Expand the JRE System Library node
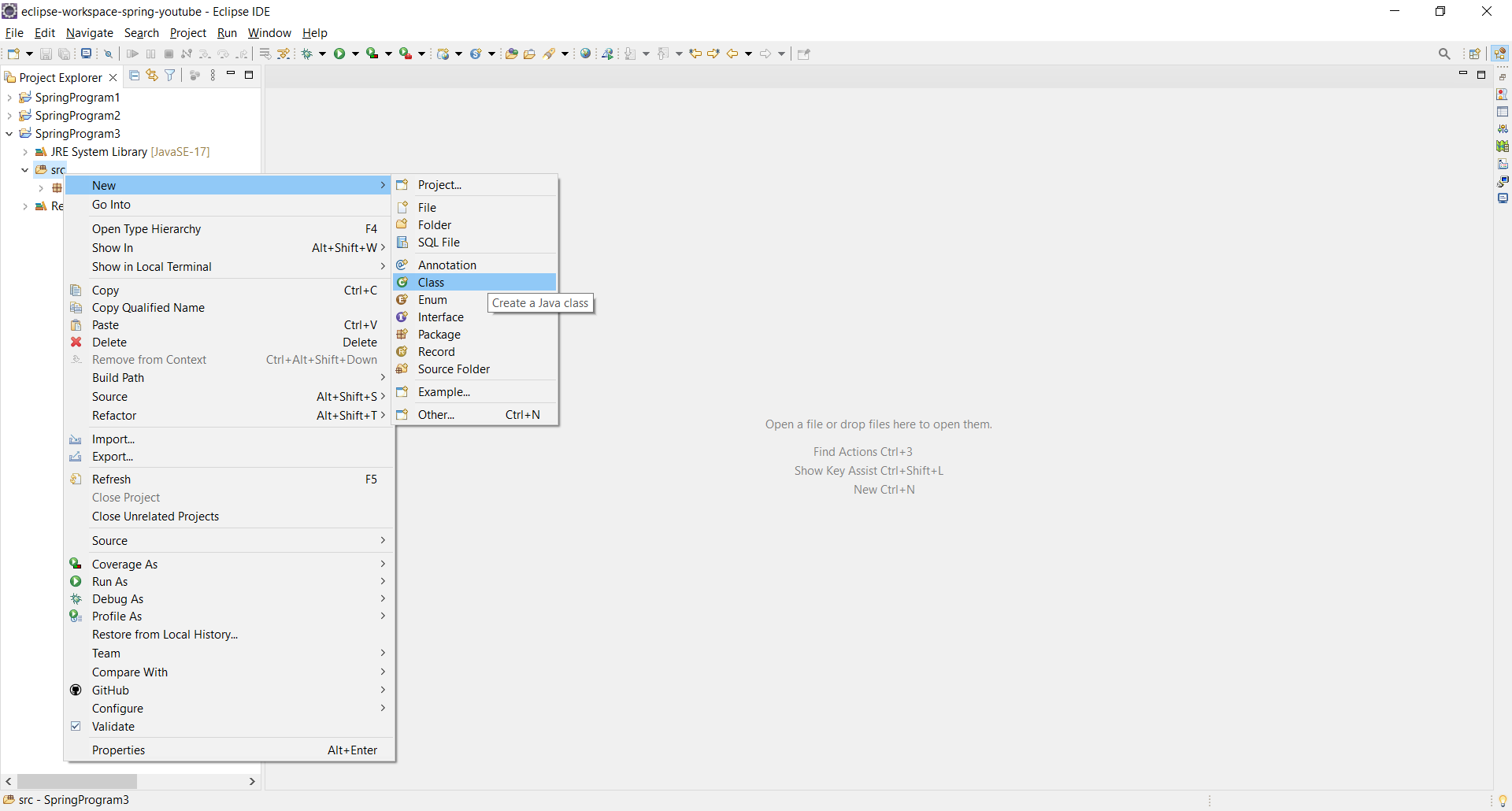1512x811 pixels. point(25,152)
